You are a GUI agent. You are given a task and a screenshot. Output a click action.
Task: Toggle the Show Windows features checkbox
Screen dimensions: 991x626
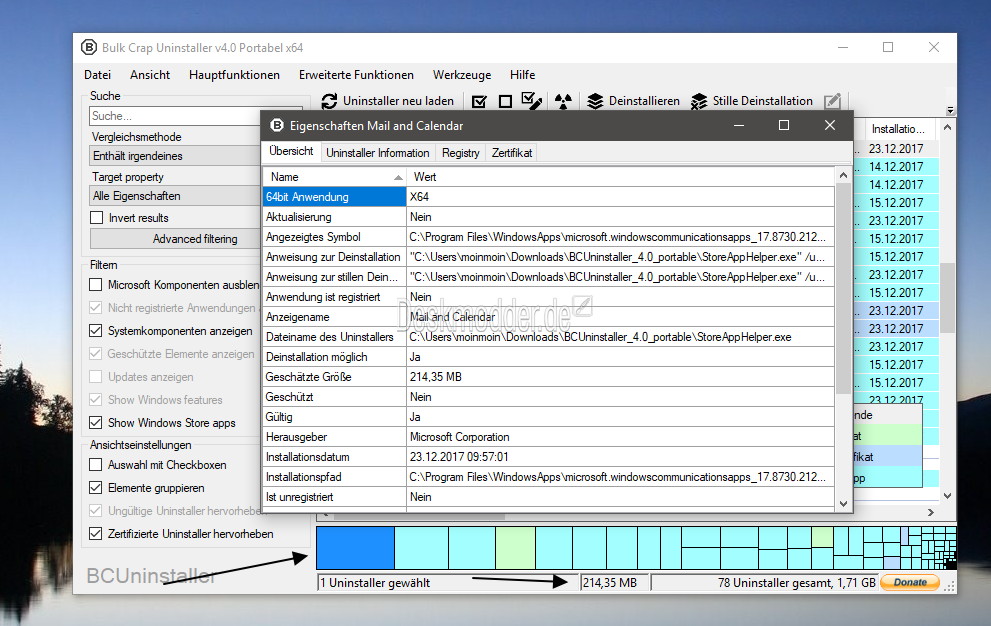(x=95, y=400)
